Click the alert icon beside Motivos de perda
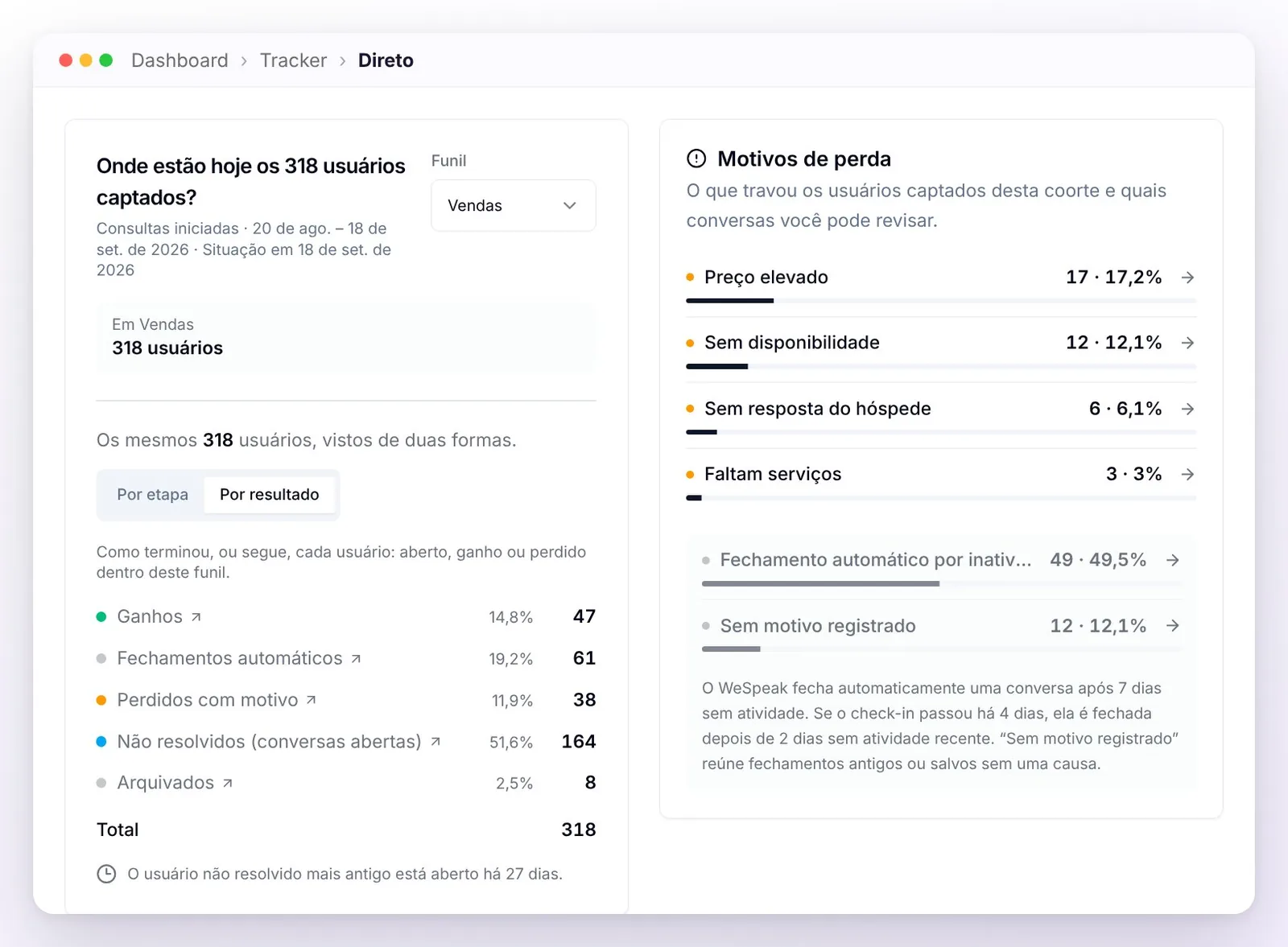 pos(696,159)
